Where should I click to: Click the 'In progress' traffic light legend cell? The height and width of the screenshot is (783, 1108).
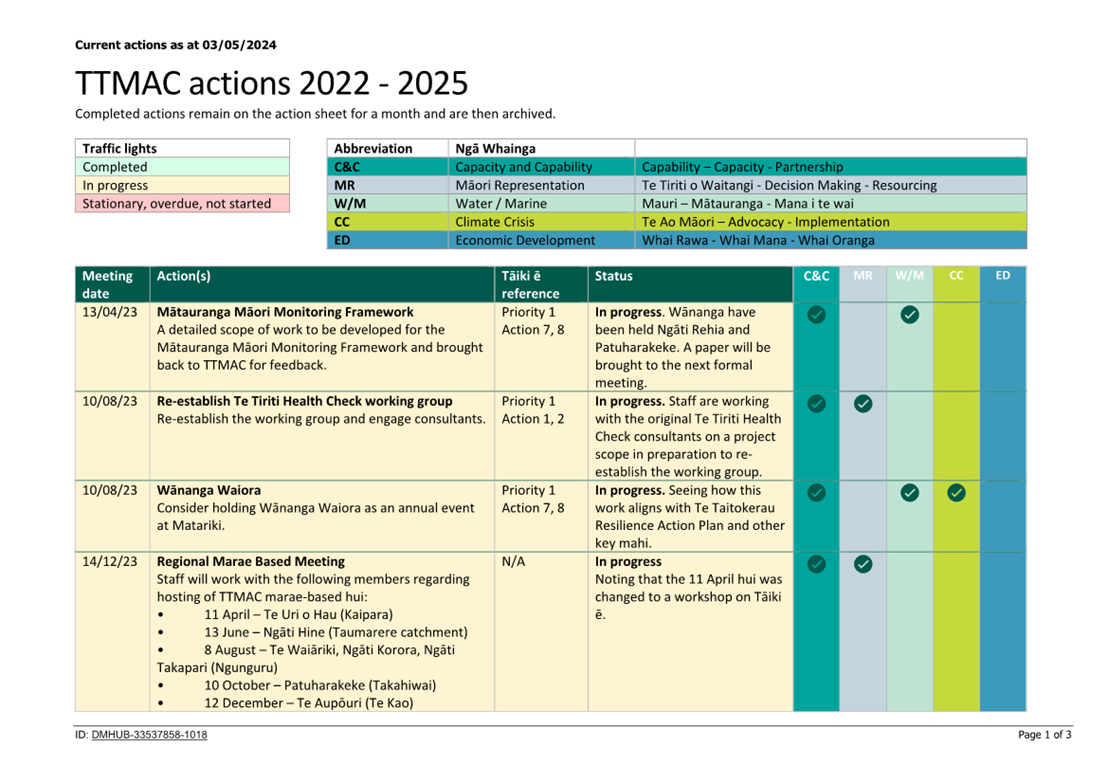coord(182,185)
